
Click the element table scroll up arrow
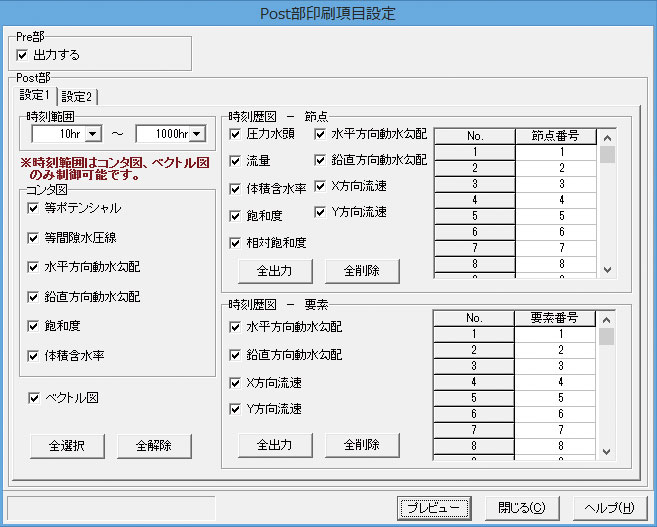[x=606, y=320]
